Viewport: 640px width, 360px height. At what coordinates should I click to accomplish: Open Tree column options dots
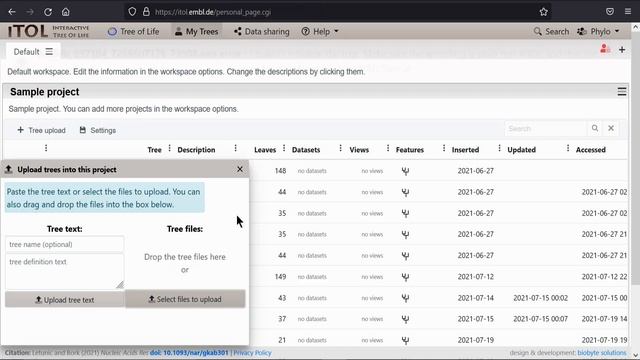(170, 148)
